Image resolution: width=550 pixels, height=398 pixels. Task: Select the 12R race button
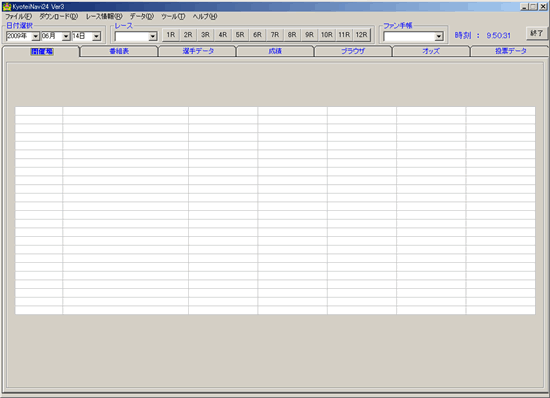tap(361, 35)
